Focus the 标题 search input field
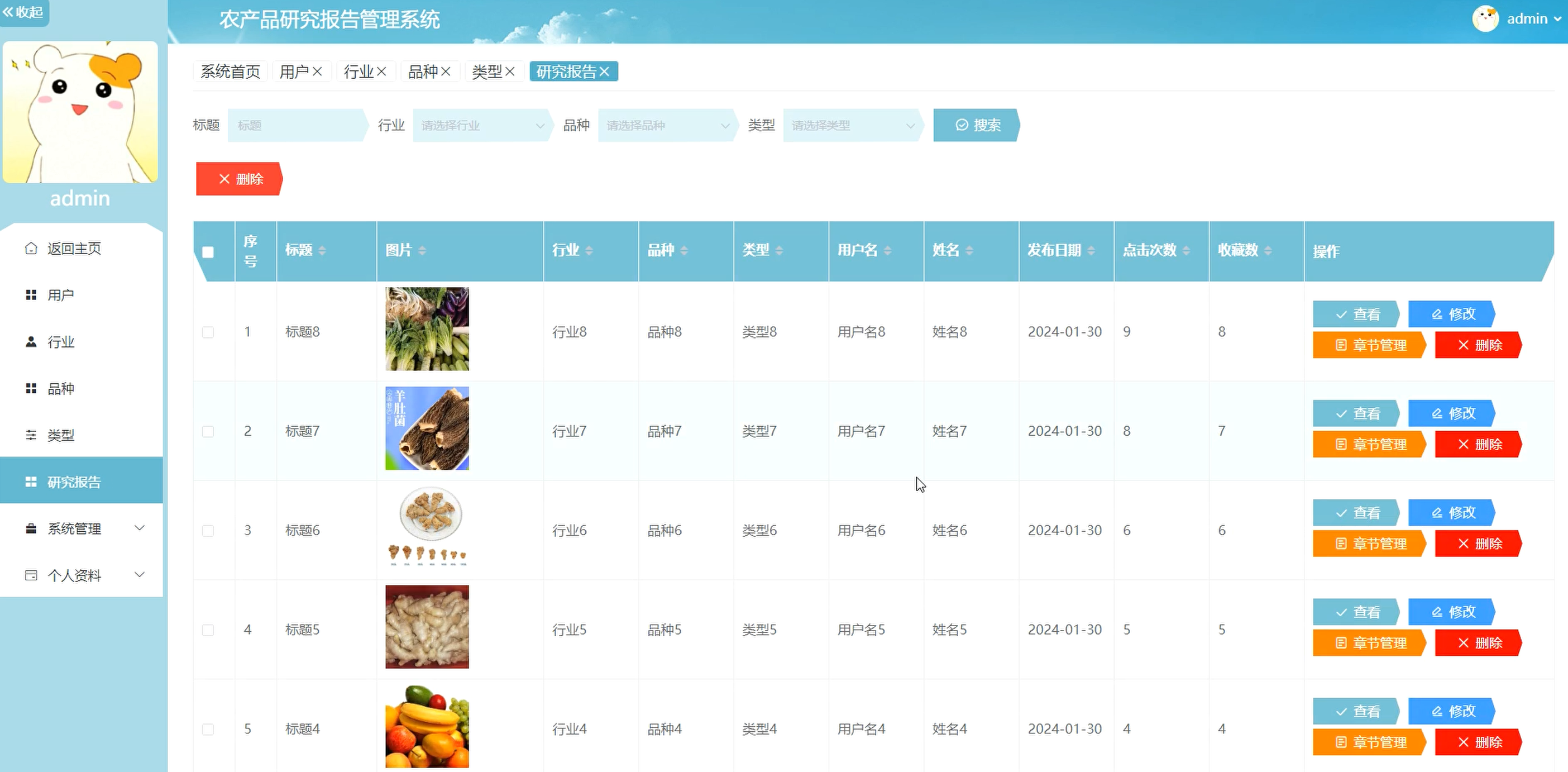The width and height of the screenshot is (1568, 772). pos(297,126)
